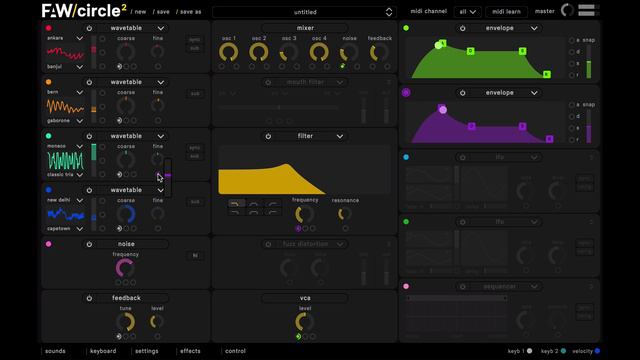Click the green modulation slot under vca level
This screenshot has height=360, width=640.
pyautogui.click(x=298, y=337)
